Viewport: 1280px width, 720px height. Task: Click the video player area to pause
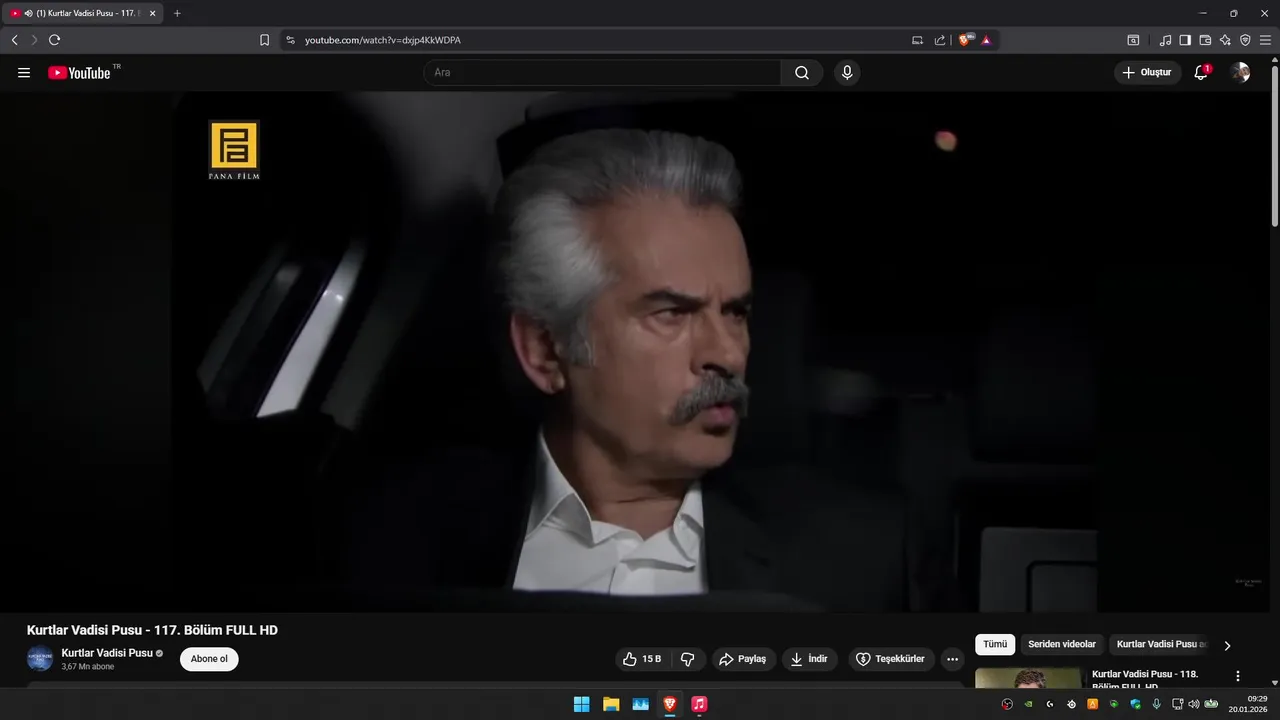(x=635, y=352)
